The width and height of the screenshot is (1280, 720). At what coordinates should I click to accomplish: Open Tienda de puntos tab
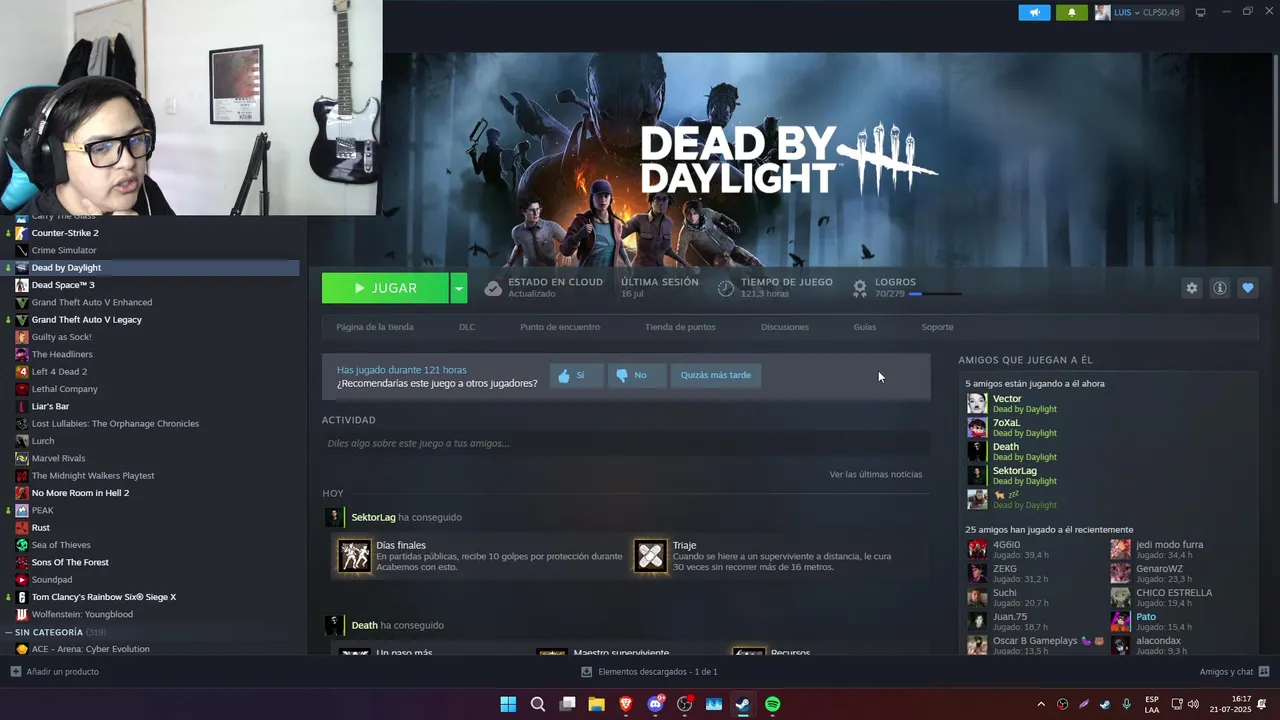tap(680, 327)
